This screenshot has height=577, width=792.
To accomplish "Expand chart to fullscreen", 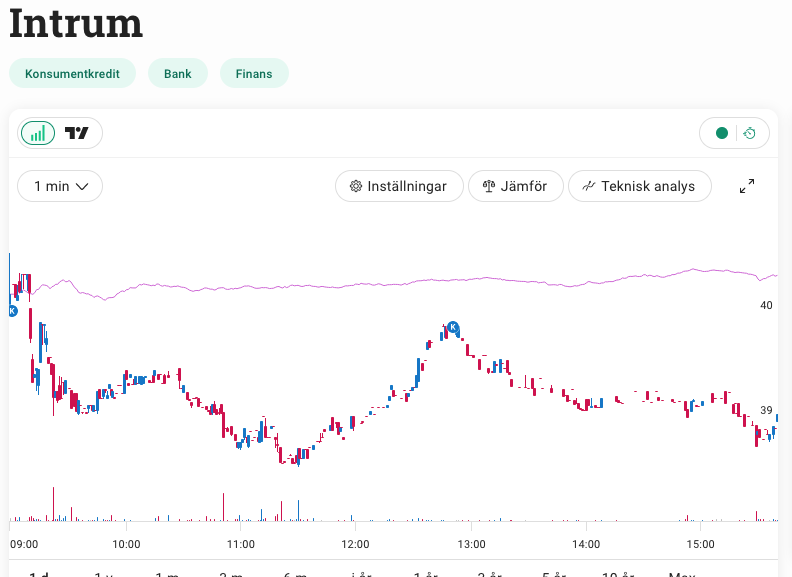I will (747, 186).
